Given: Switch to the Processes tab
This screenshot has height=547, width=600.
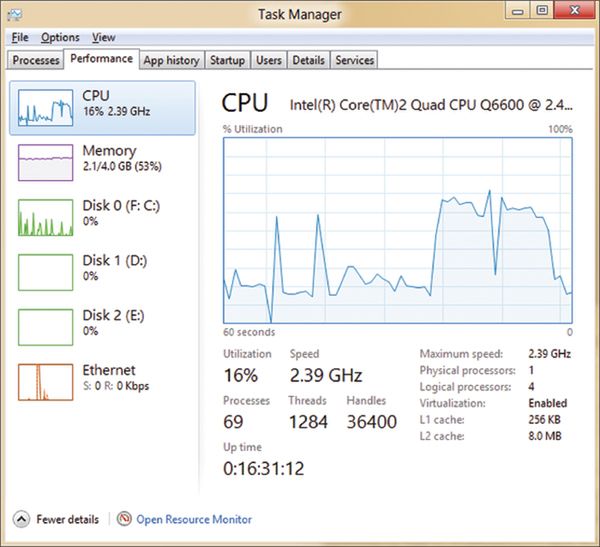Looking at the screenshot, I should (x=36, y=60).
